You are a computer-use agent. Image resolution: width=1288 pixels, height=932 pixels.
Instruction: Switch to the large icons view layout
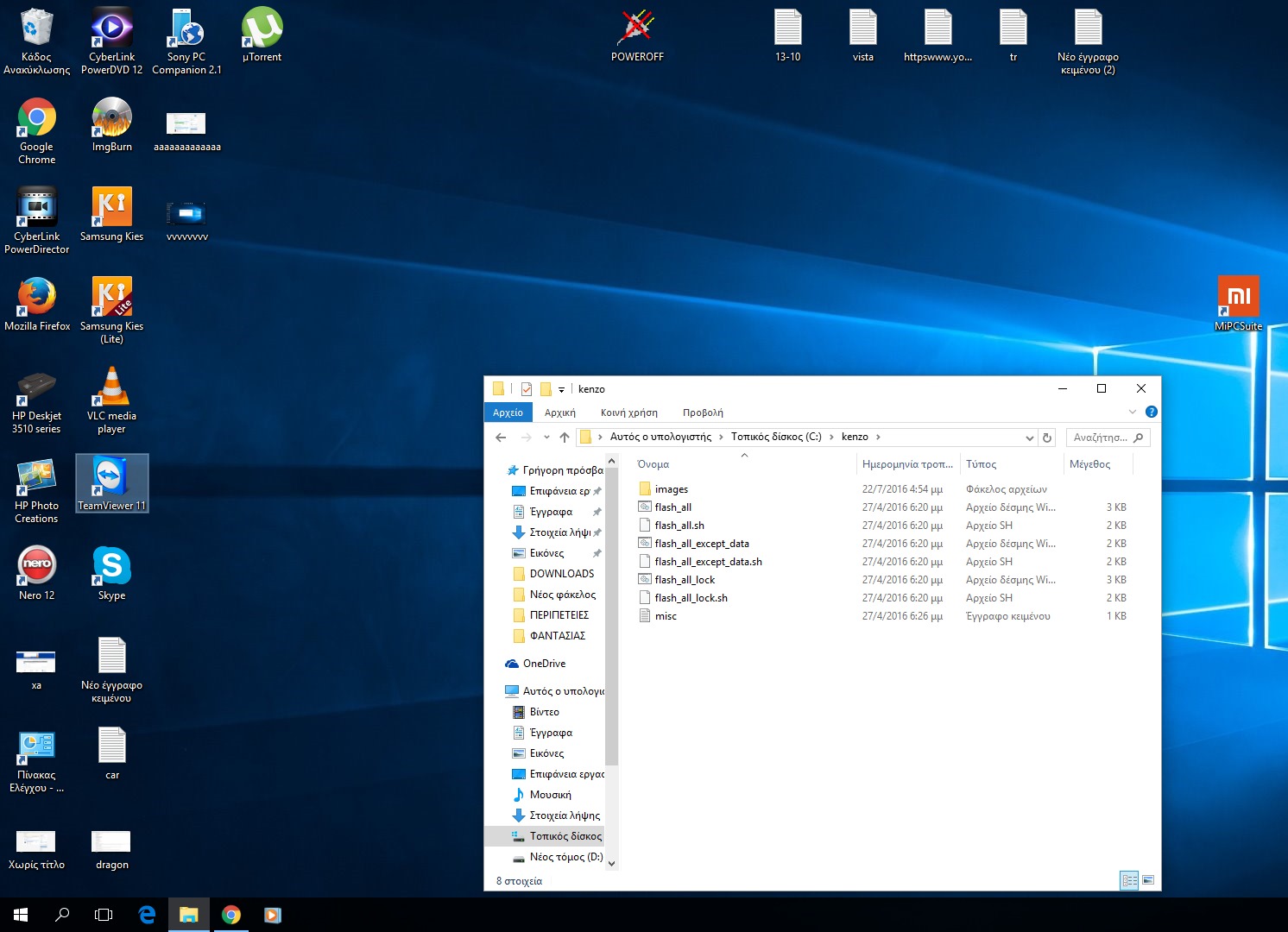[1148, 880]
